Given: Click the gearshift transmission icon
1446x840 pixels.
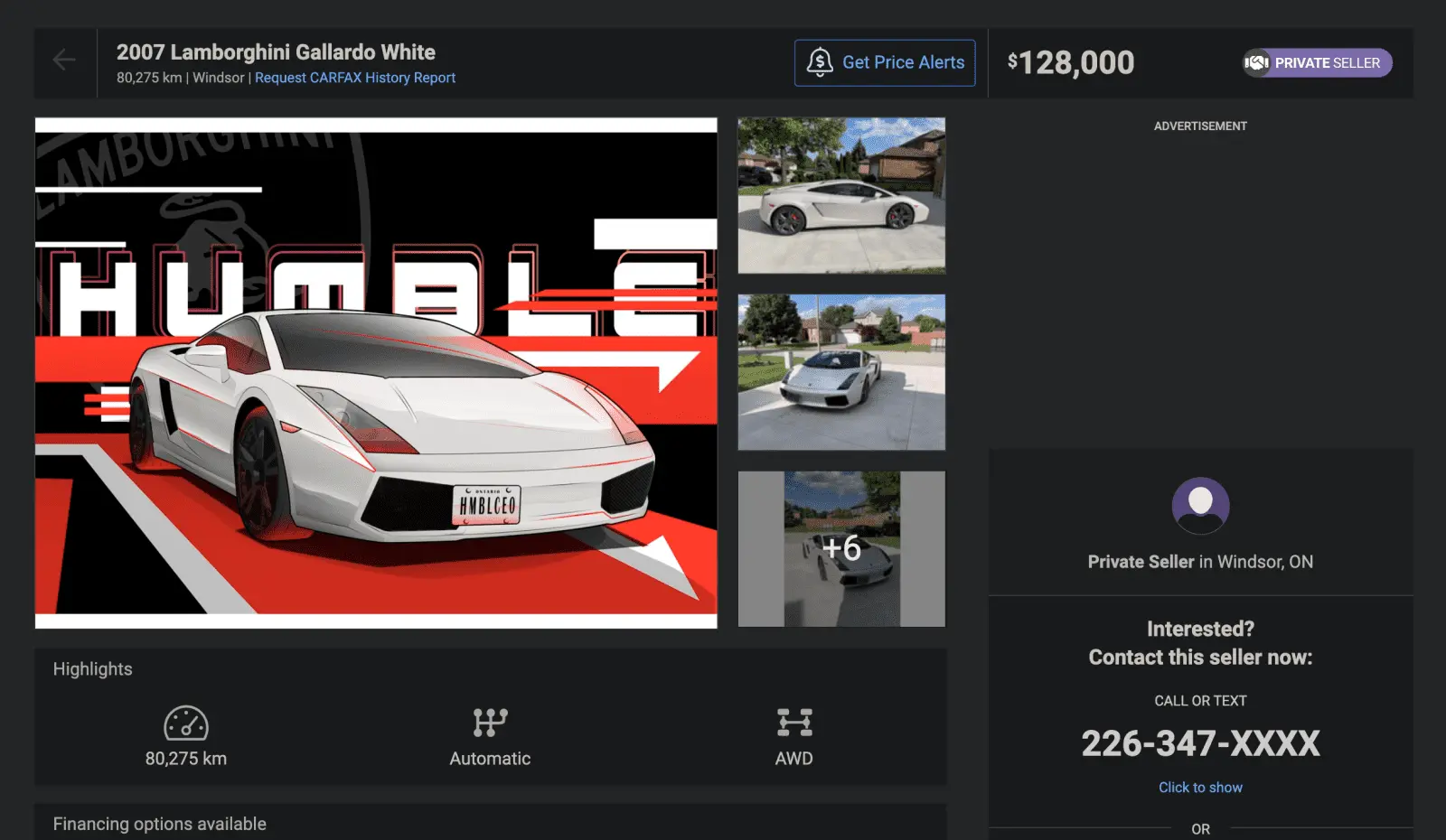Looking at the screenshot, I should (x=490, y=723).
